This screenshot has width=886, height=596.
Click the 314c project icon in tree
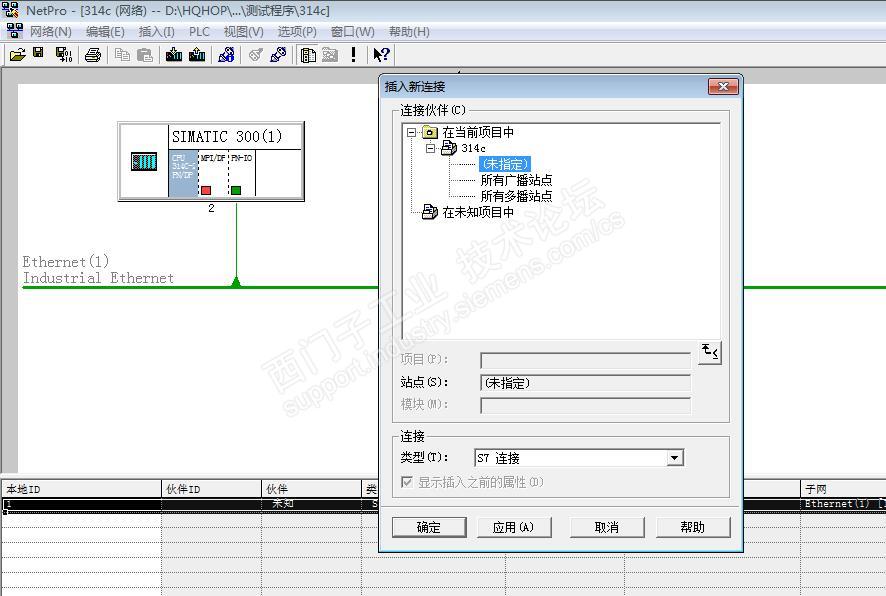(449, 148)
